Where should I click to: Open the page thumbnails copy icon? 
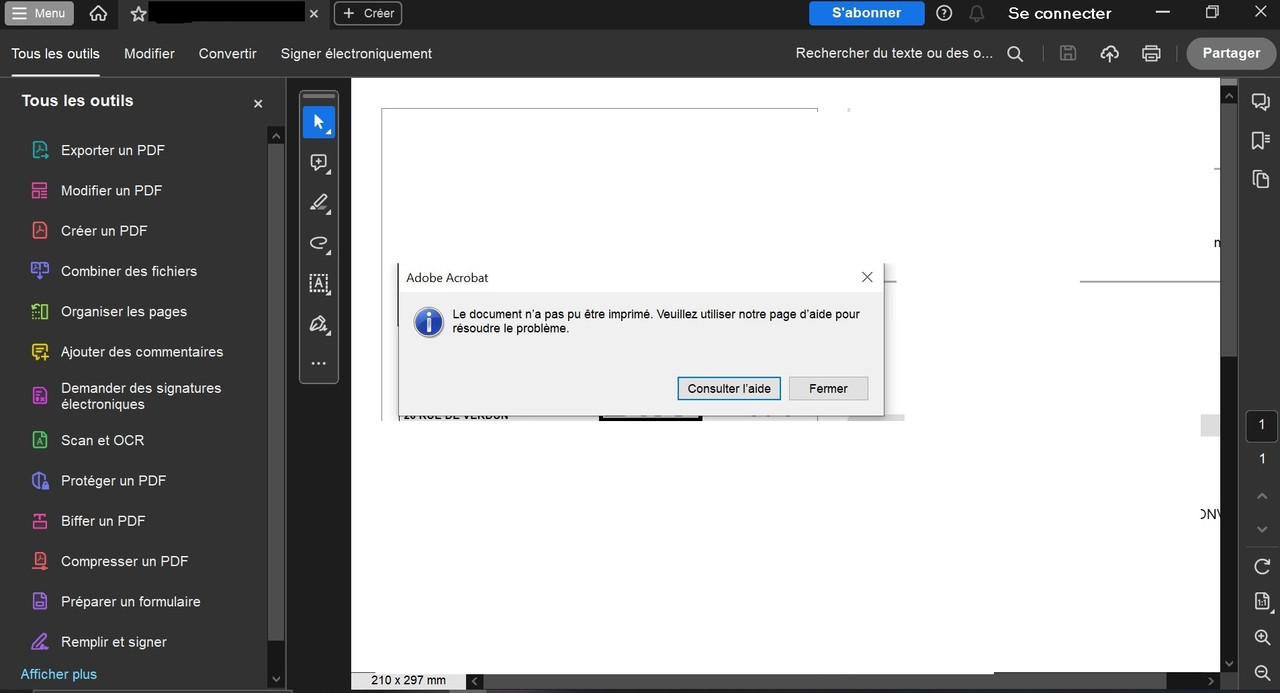pyautogui.click(x=1261, y=179)
